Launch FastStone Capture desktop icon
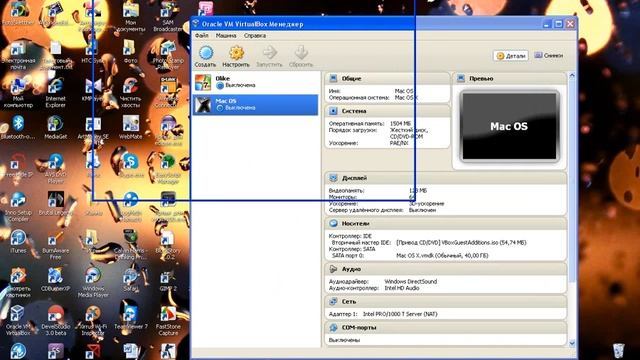 [168, 321]
